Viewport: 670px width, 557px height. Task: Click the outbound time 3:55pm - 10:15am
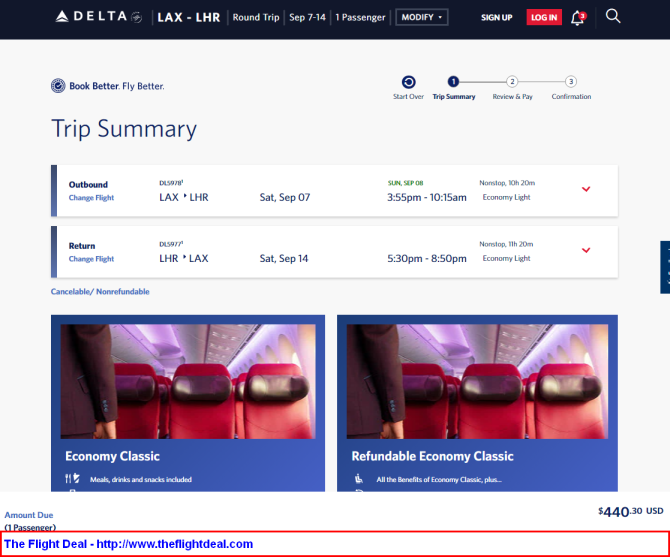click(x=427, y=197)
